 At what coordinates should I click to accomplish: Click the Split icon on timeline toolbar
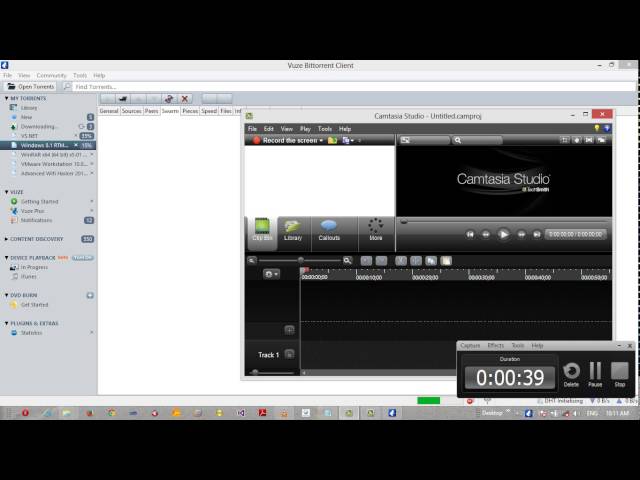point(416,261)
